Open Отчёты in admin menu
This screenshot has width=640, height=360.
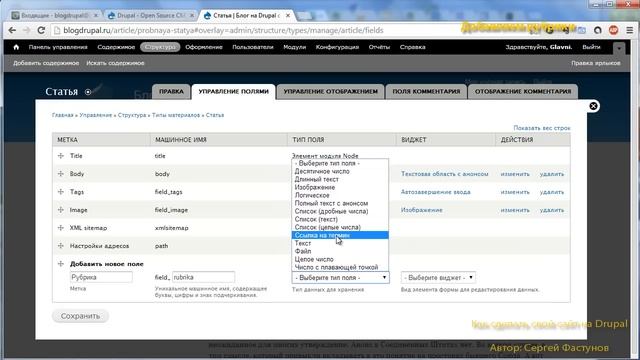(x=379, y=47)
